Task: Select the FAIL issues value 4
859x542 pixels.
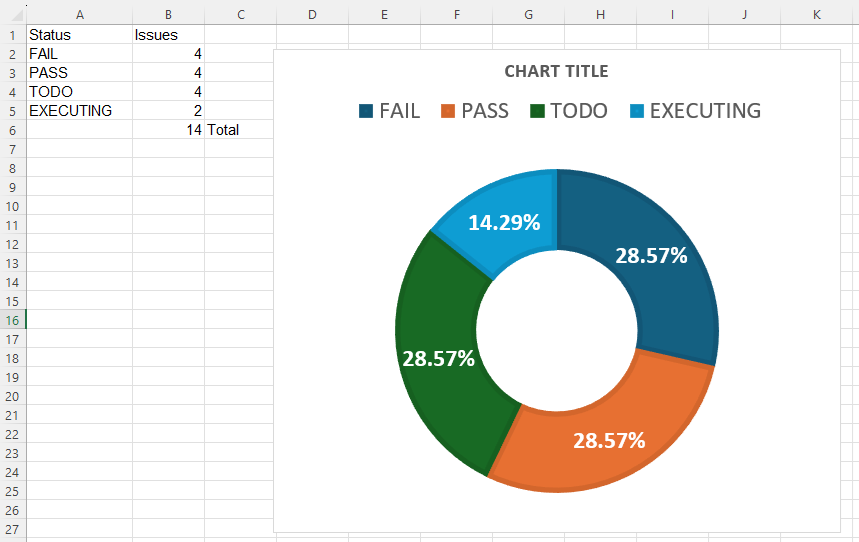Action: pyautogui.click(x=168, y=54)
